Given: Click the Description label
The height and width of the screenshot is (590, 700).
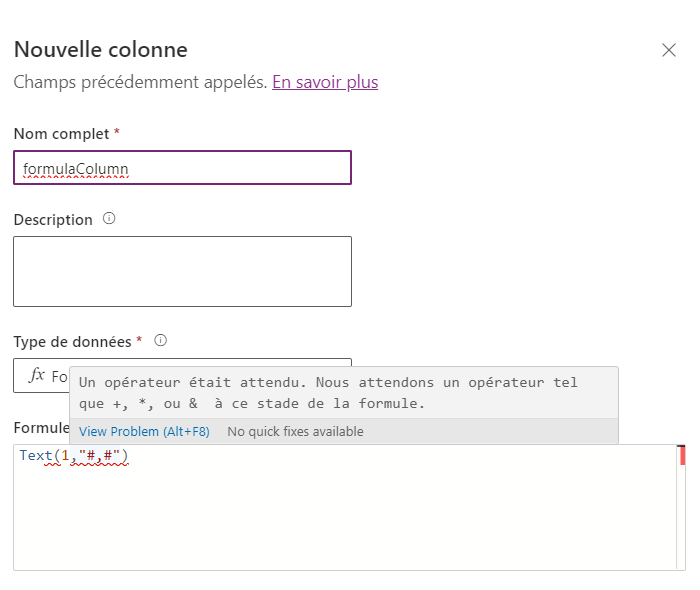Looking at the screenshot, I should [x=53, y=219].
